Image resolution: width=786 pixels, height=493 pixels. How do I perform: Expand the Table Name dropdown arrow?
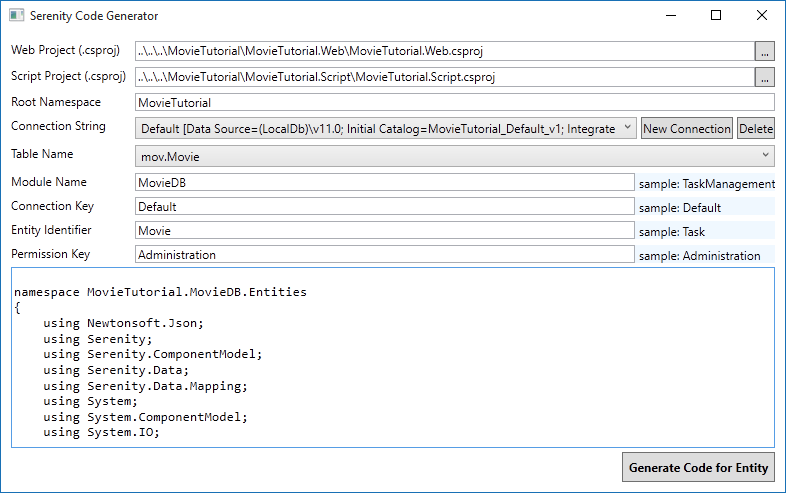tap(765, 155)
